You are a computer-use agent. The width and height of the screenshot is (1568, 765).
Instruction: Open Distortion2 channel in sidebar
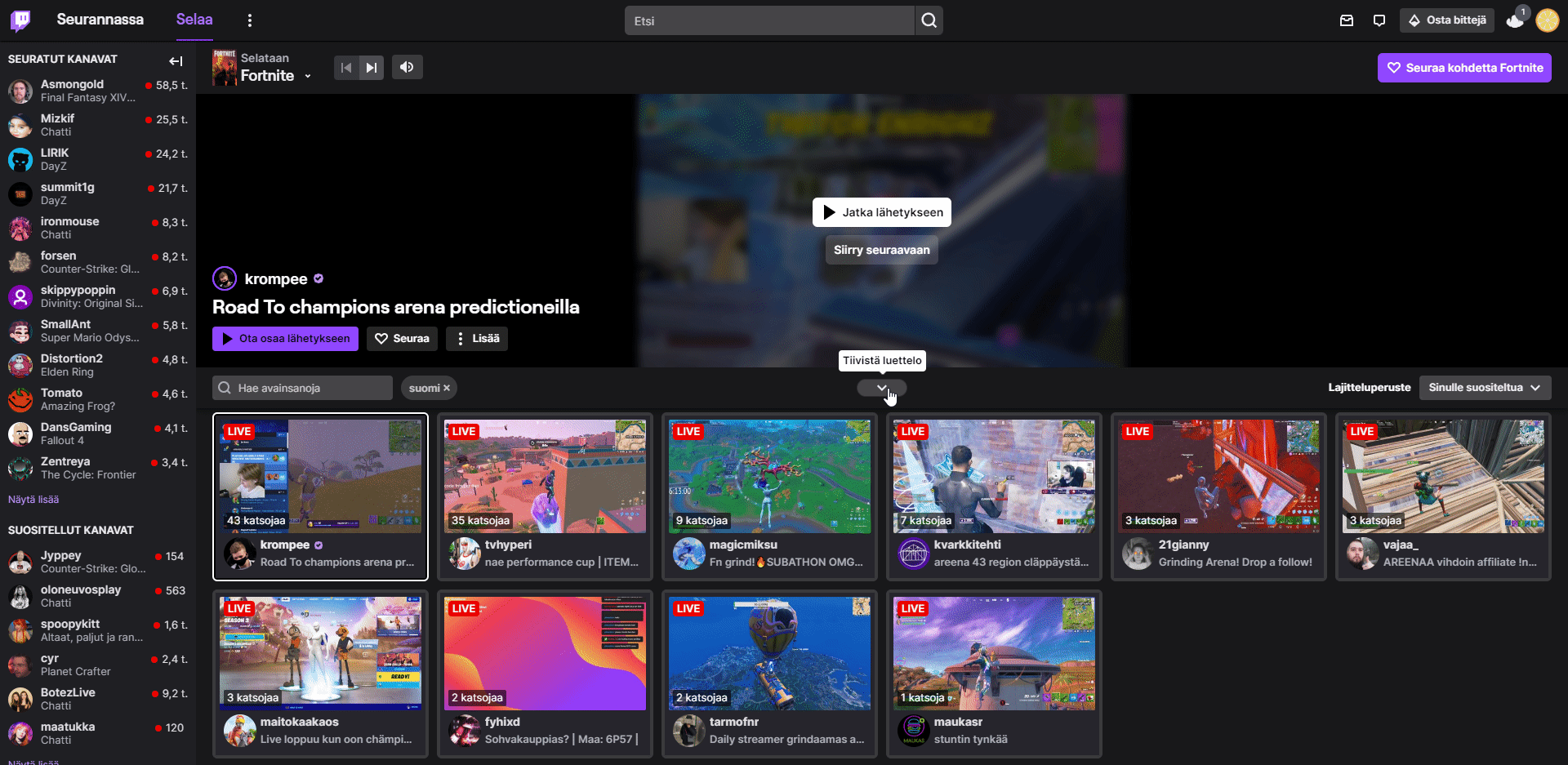point(98,365)
